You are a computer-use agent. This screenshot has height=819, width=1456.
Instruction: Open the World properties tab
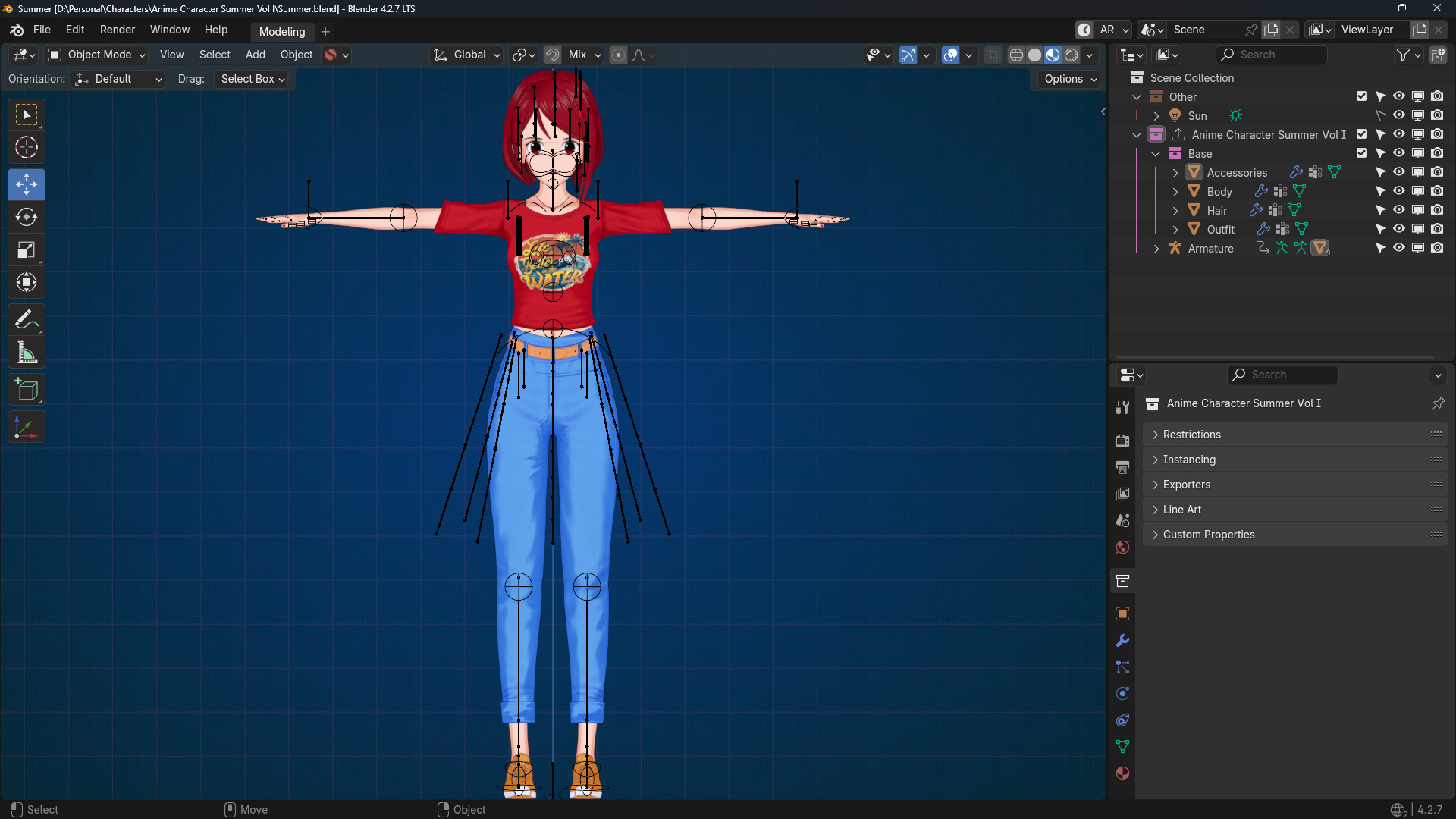pyautogui.click(x=1123, y=547)
